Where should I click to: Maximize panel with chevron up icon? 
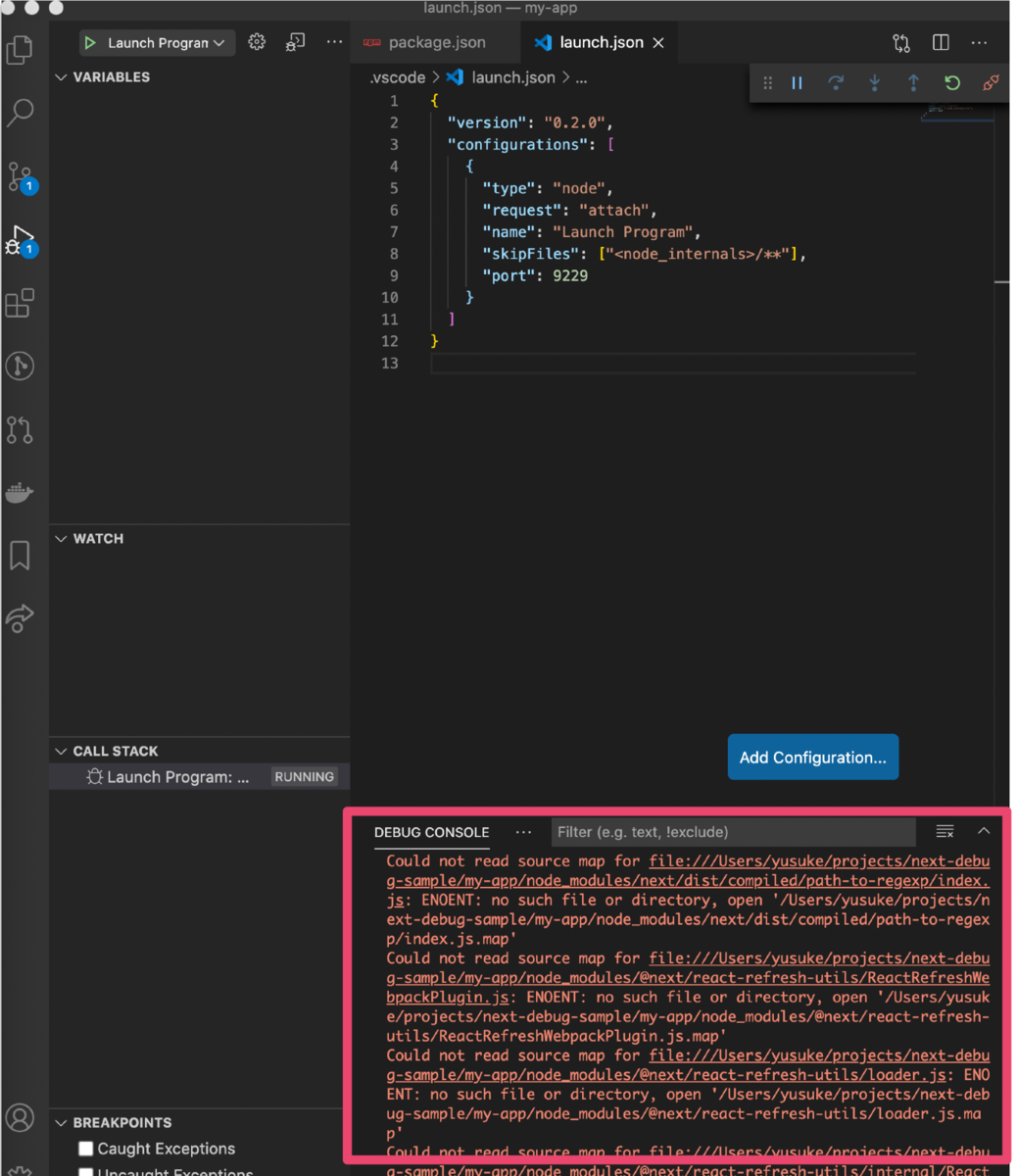[984, 831]
